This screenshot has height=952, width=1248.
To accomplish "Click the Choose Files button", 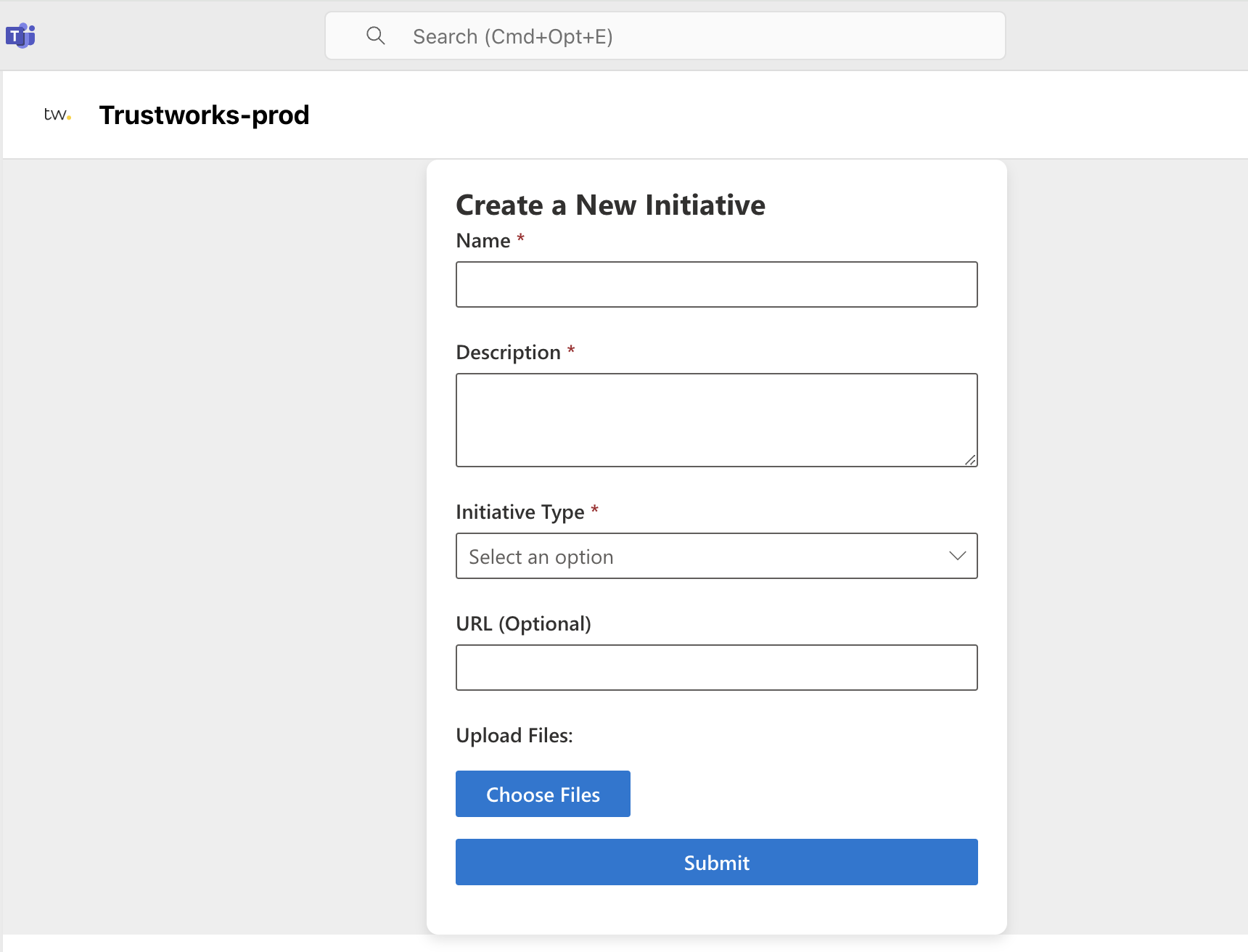I will tap(543, 794).
